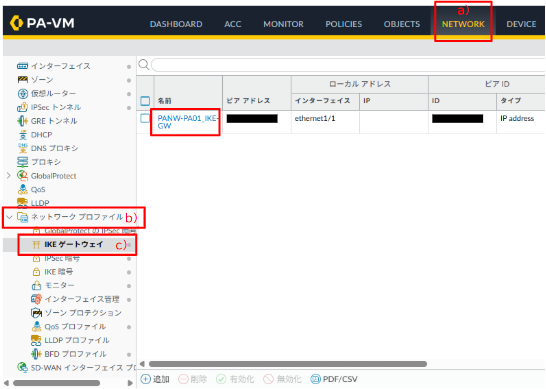Viewport: 546px width, 389px height.
Task: Click the QoS sidebar icon
Action: (23, 189)
